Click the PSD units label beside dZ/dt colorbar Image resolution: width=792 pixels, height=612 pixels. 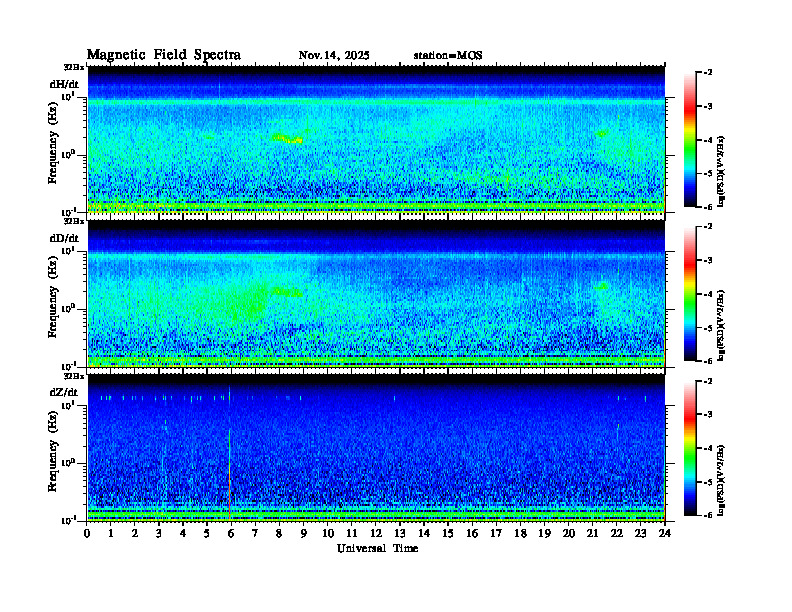pyautogui.click(x=723, y=480)
